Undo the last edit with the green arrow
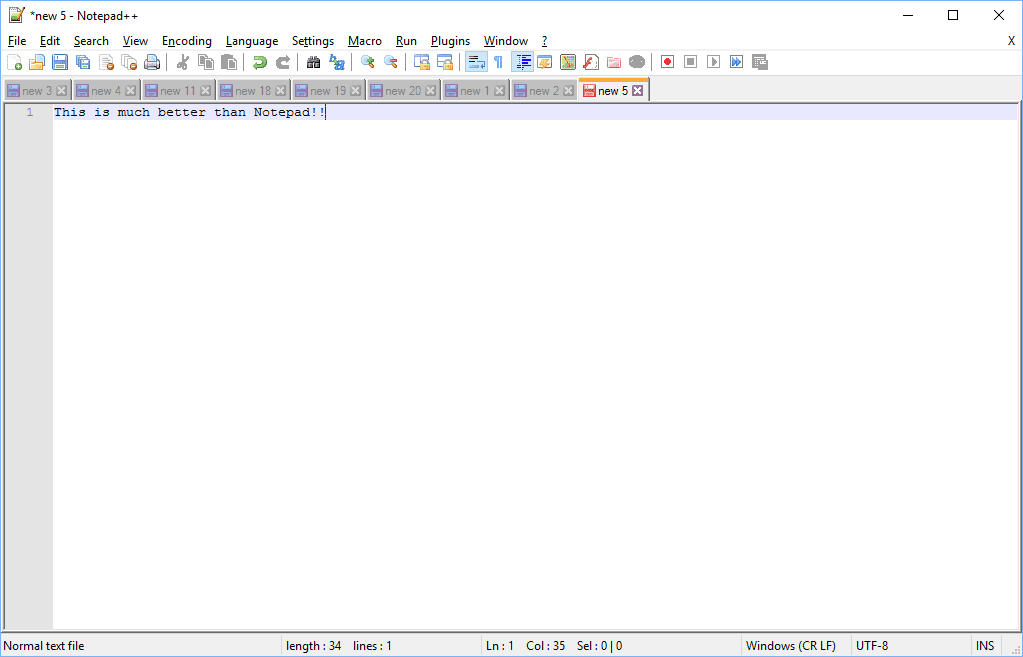This screenshot has width=1023, height=657. 260,62
